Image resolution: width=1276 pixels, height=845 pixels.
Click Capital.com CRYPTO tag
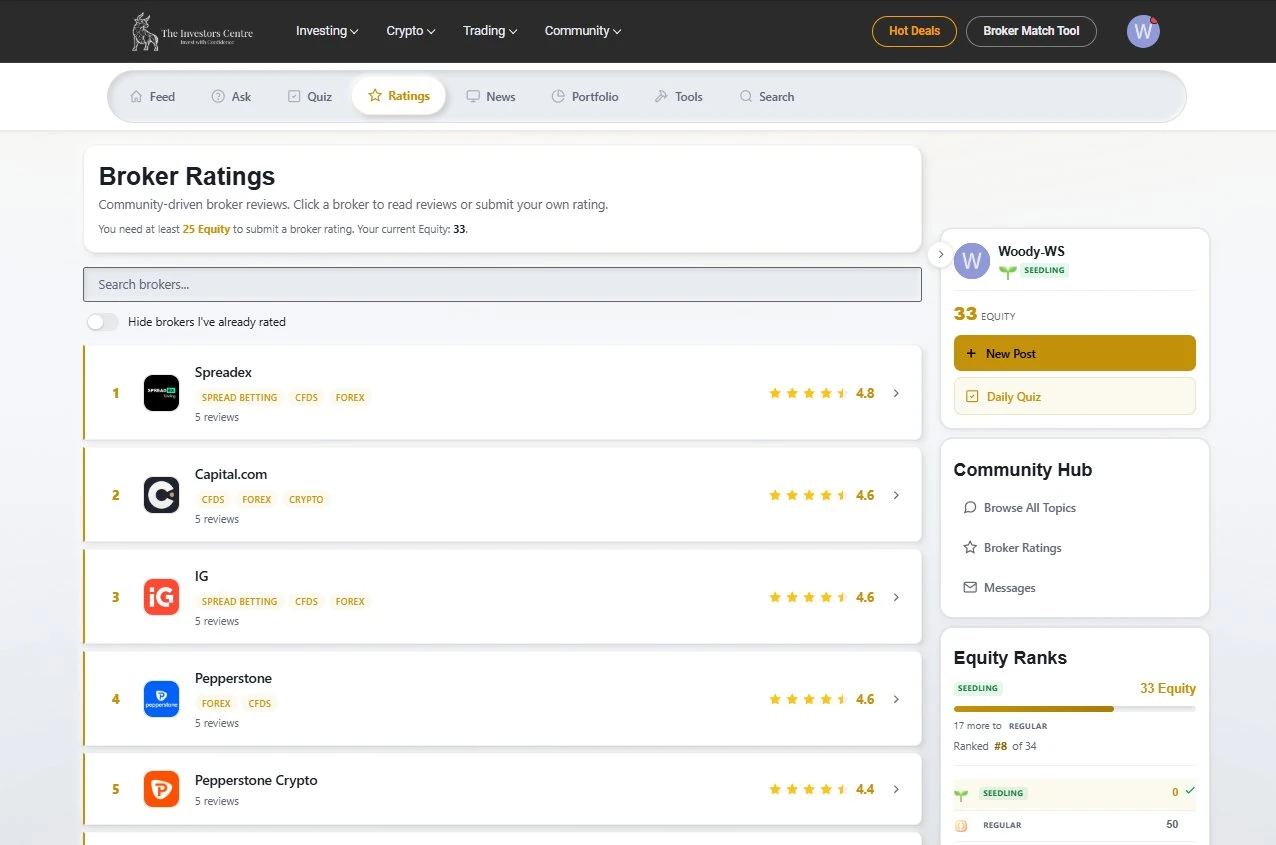click(x=306, y=499)
